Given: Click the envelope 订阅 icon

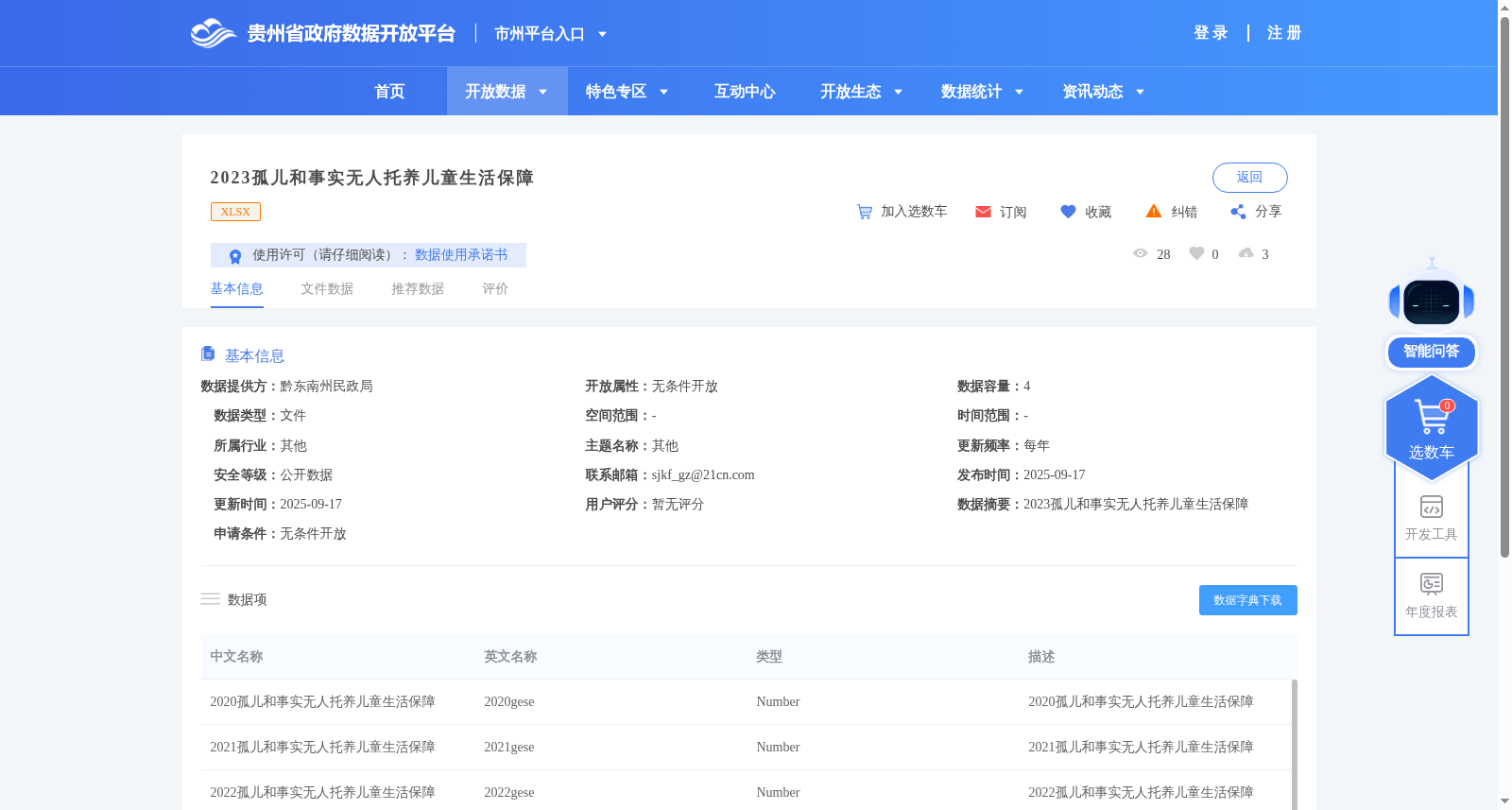Looking at the screenshot, I should click(x=983, y=212).
